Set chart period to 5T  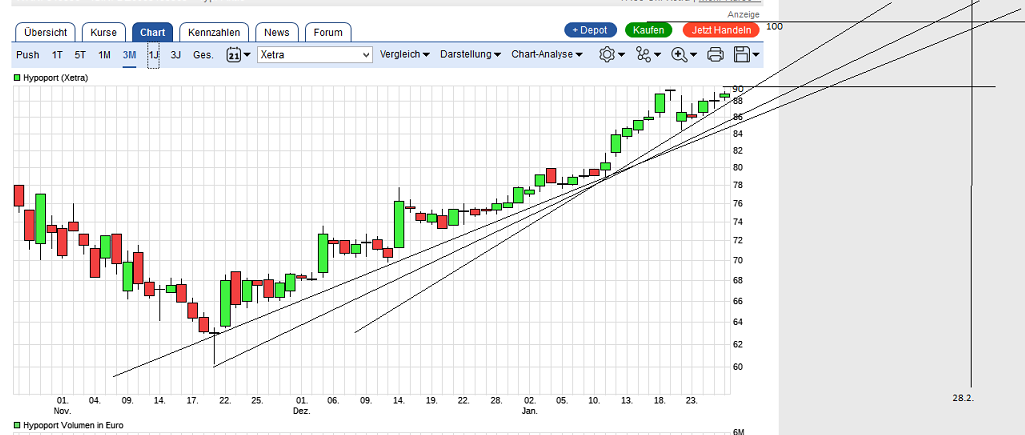coord(80,55)
